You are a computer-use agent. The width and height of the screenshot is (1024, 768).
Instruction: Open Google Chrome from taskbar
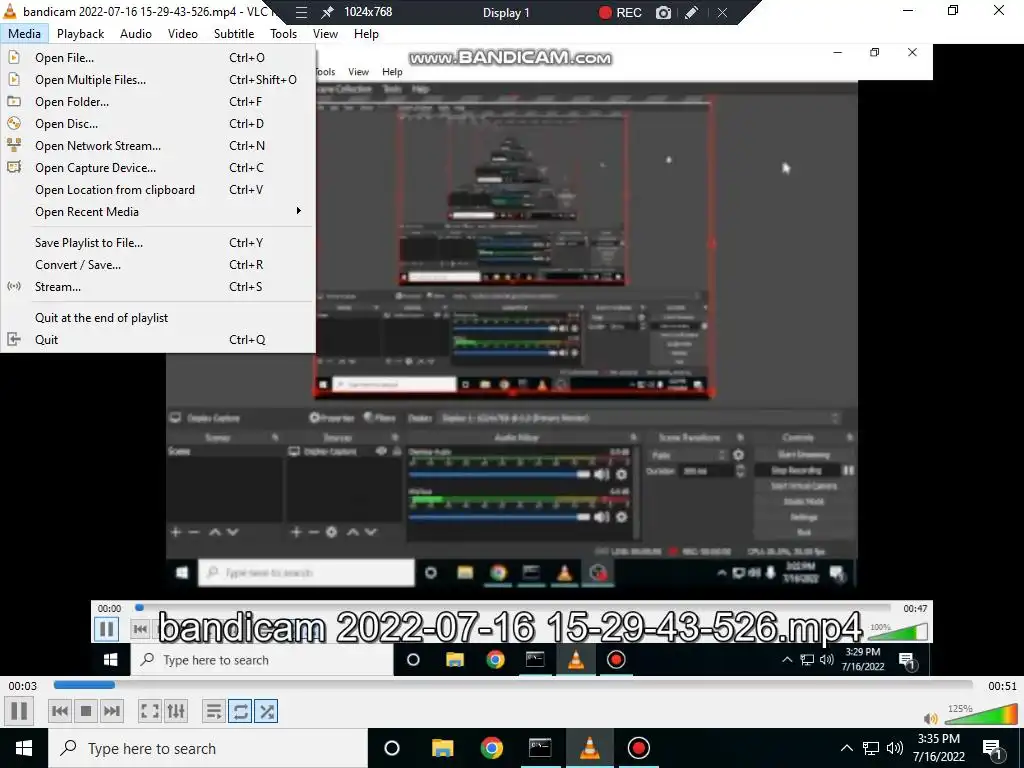pos(492,748)
